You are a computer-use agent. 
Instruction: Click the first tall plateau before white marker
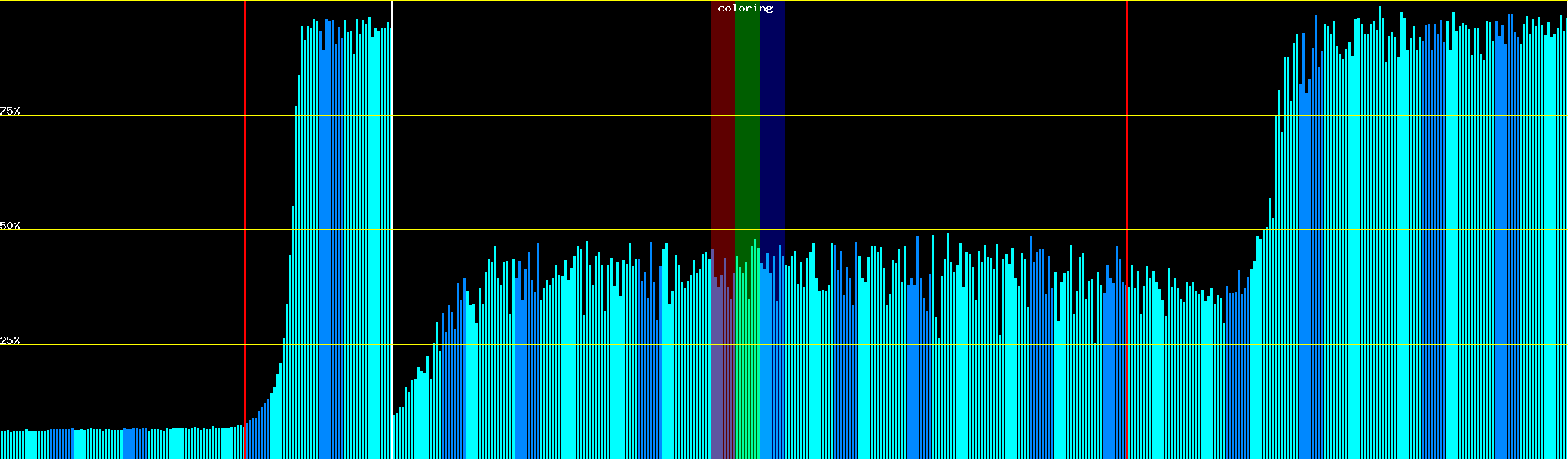pos(345,229)
